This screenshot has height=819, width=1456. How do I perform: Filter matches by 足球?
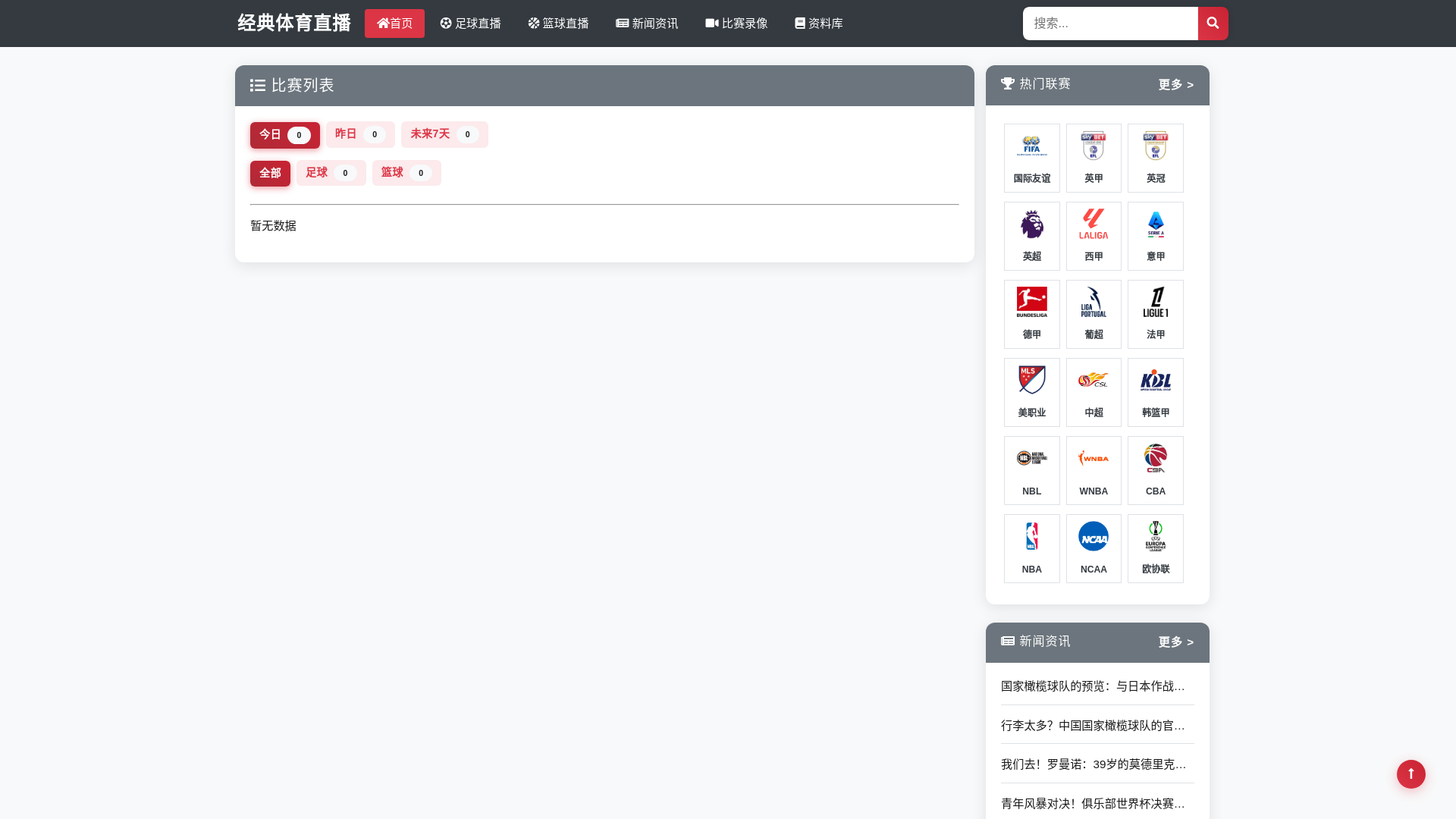coord(331,173)
